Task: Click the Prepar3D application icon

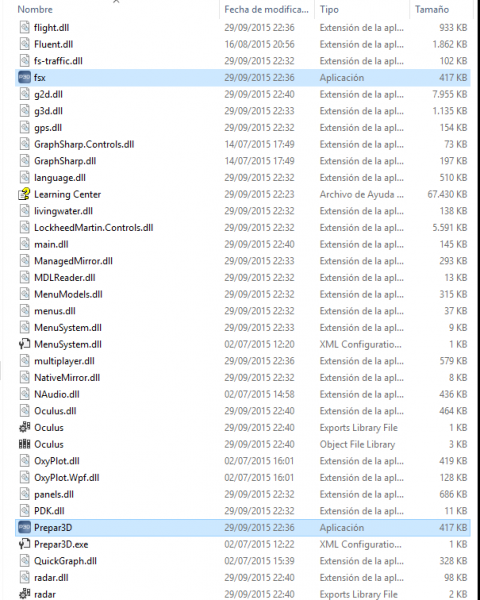Action: tap(24, 528)
